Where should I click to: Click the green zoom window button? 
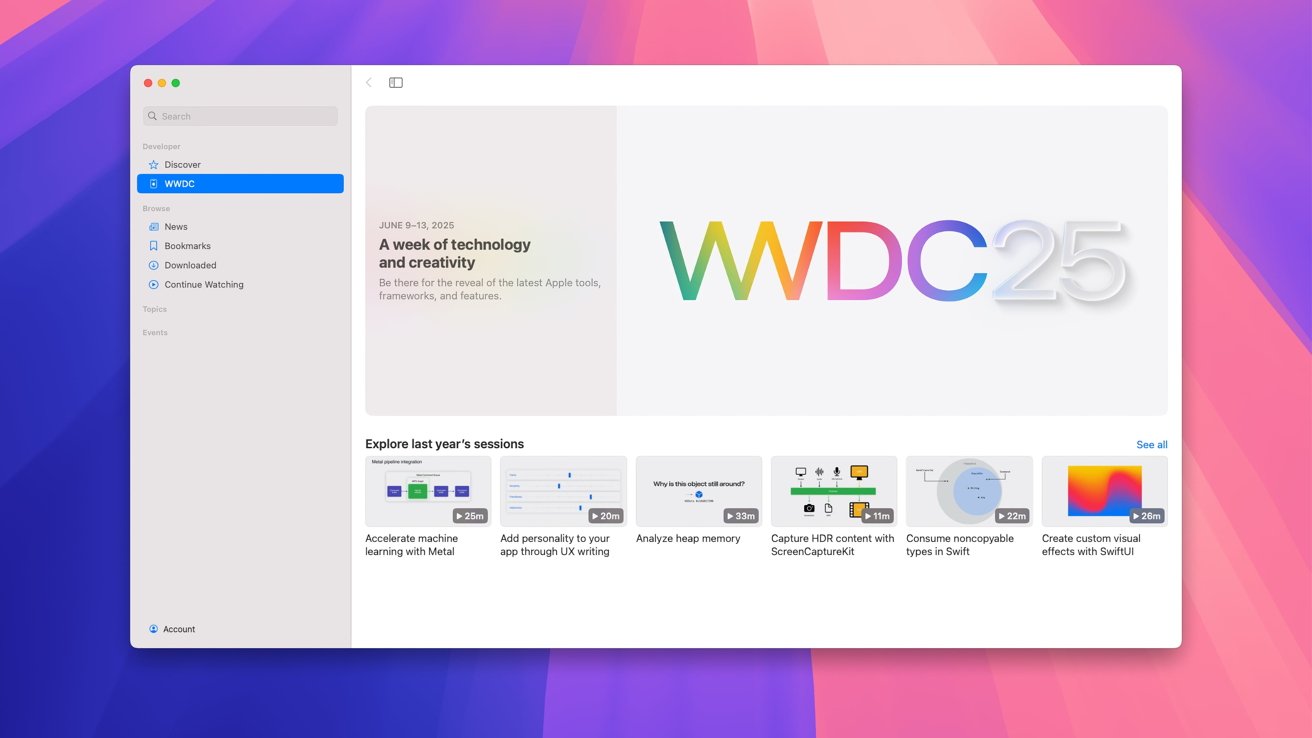(x=176, y=83)
